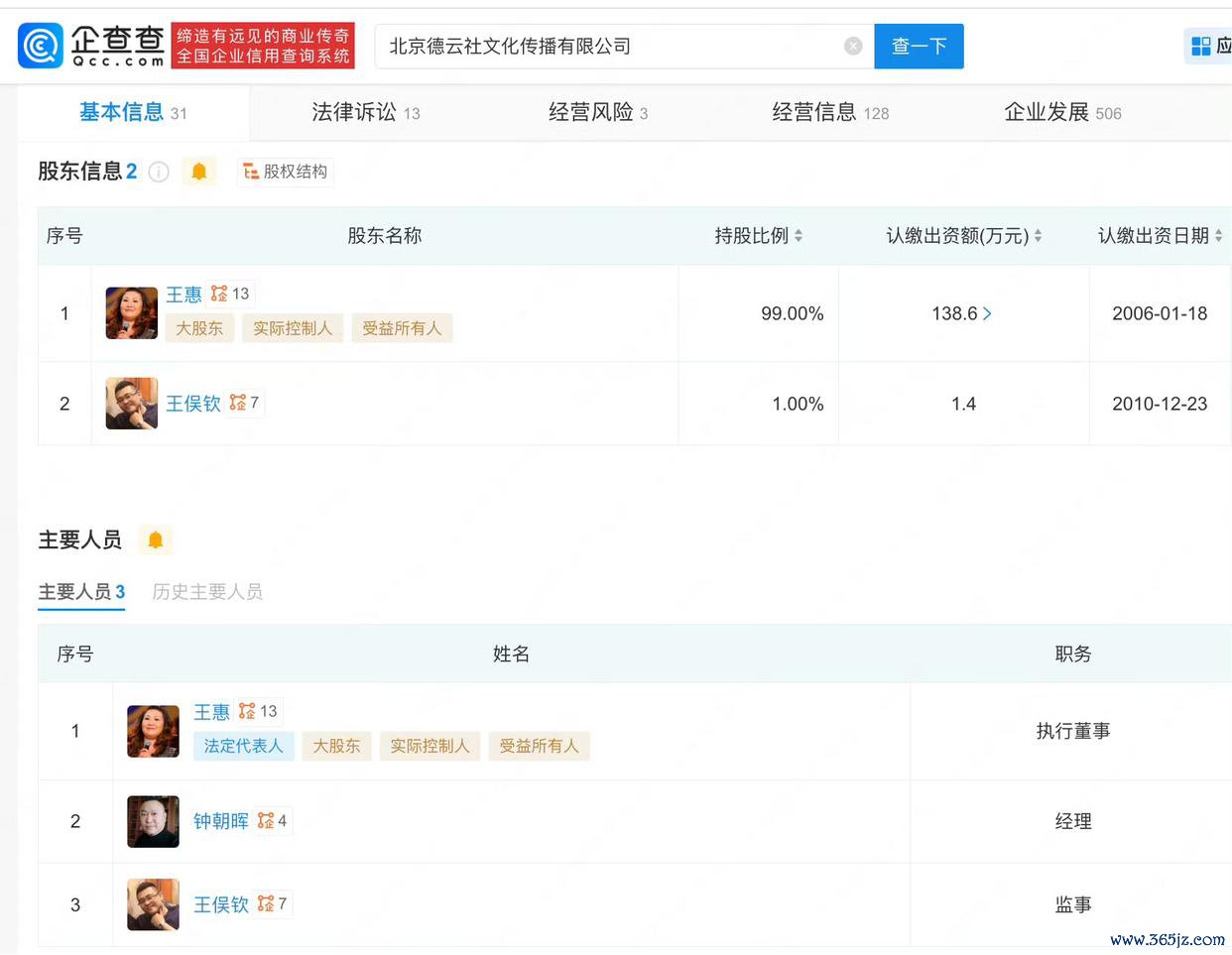
Task: Click the 查一下 search button
Action: click(x=919, y=46)
